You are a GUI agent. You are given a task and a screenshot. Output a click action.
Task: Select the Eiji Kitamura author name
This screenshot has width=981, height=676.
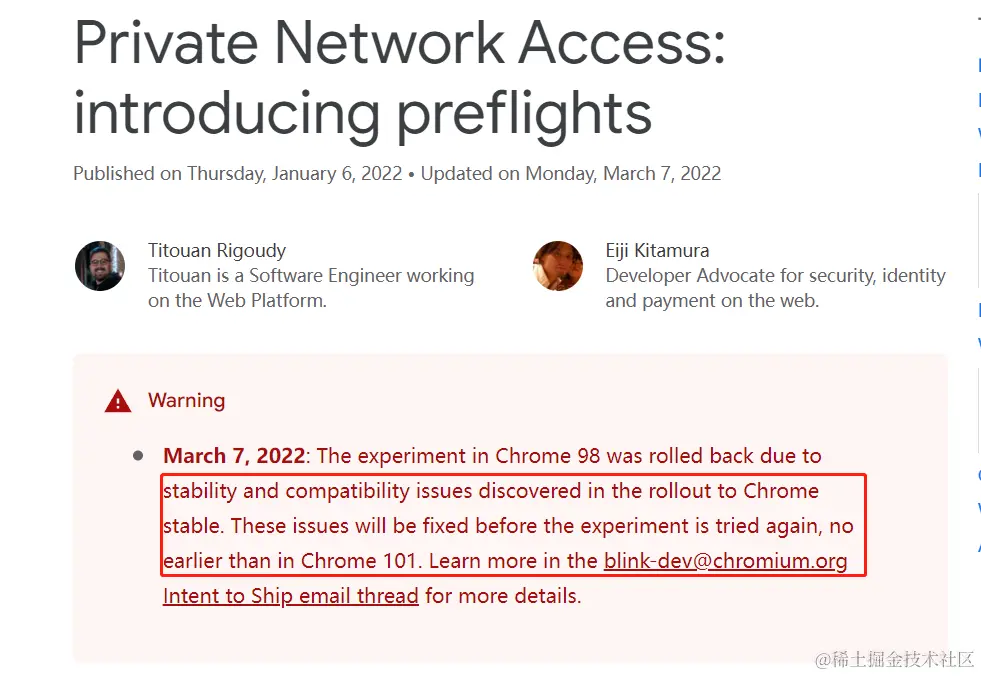tap(657, 250)
